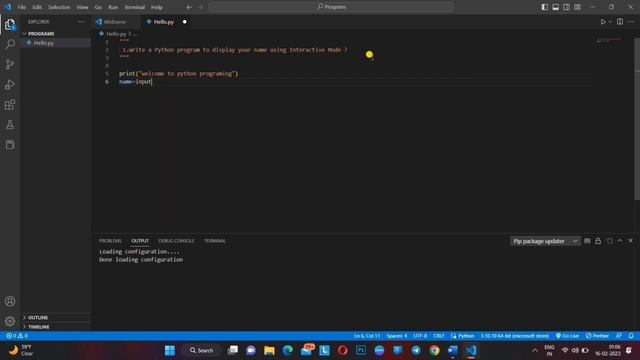Change file encoding UTF-8
This screenshot has width=640, height=360.
click(x=420, y=336)
